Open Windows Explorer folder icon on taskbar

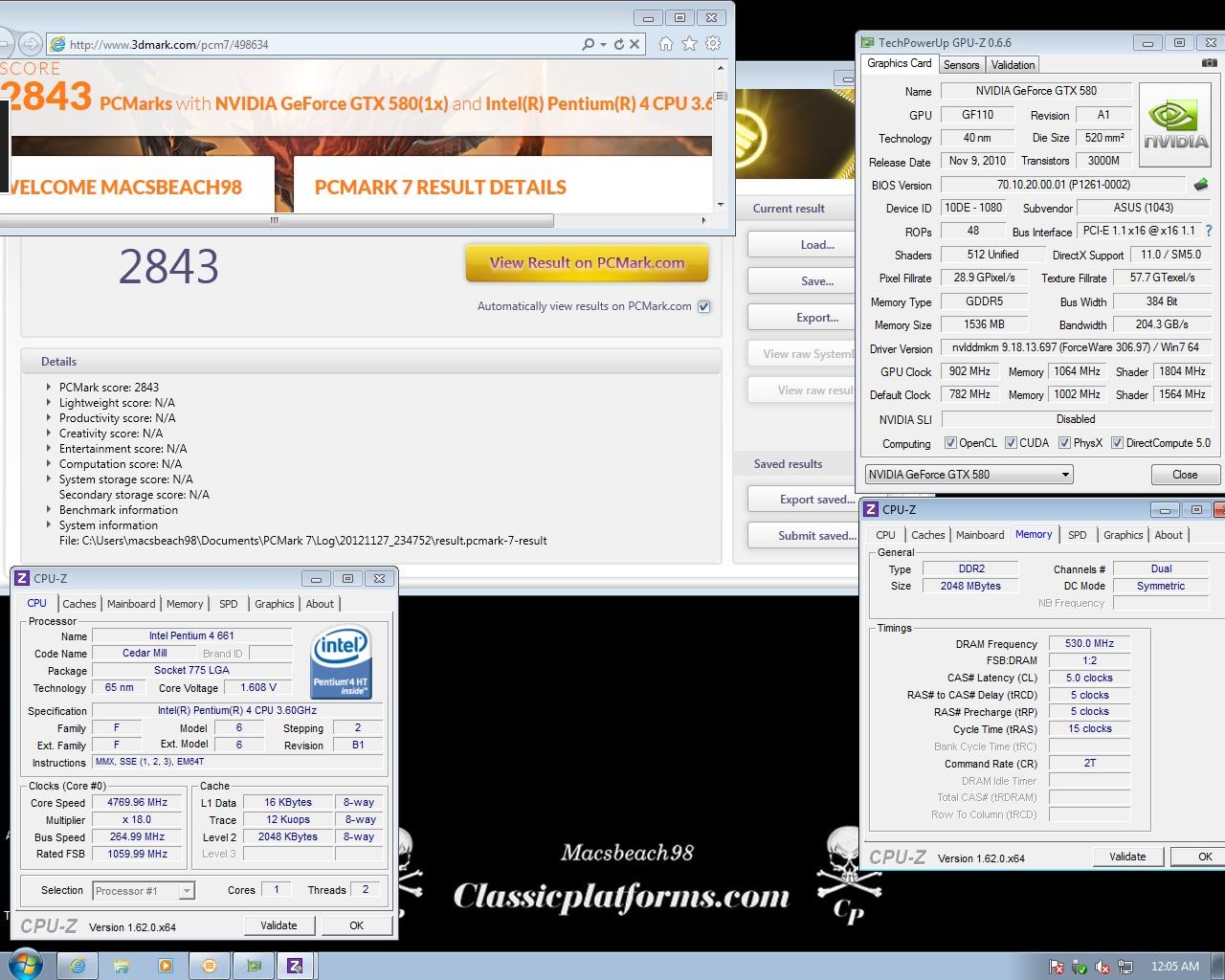pos(122,966)
